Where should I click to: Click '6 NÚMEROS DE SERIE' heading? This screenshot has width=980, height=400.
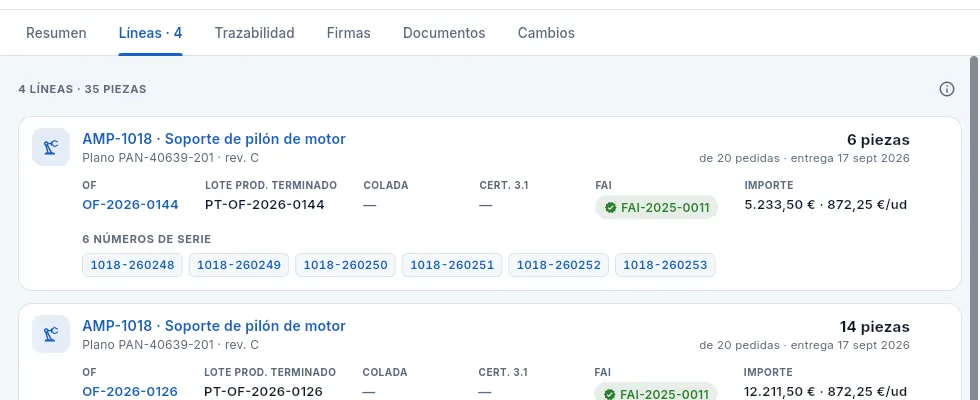[x=147, y=239]
